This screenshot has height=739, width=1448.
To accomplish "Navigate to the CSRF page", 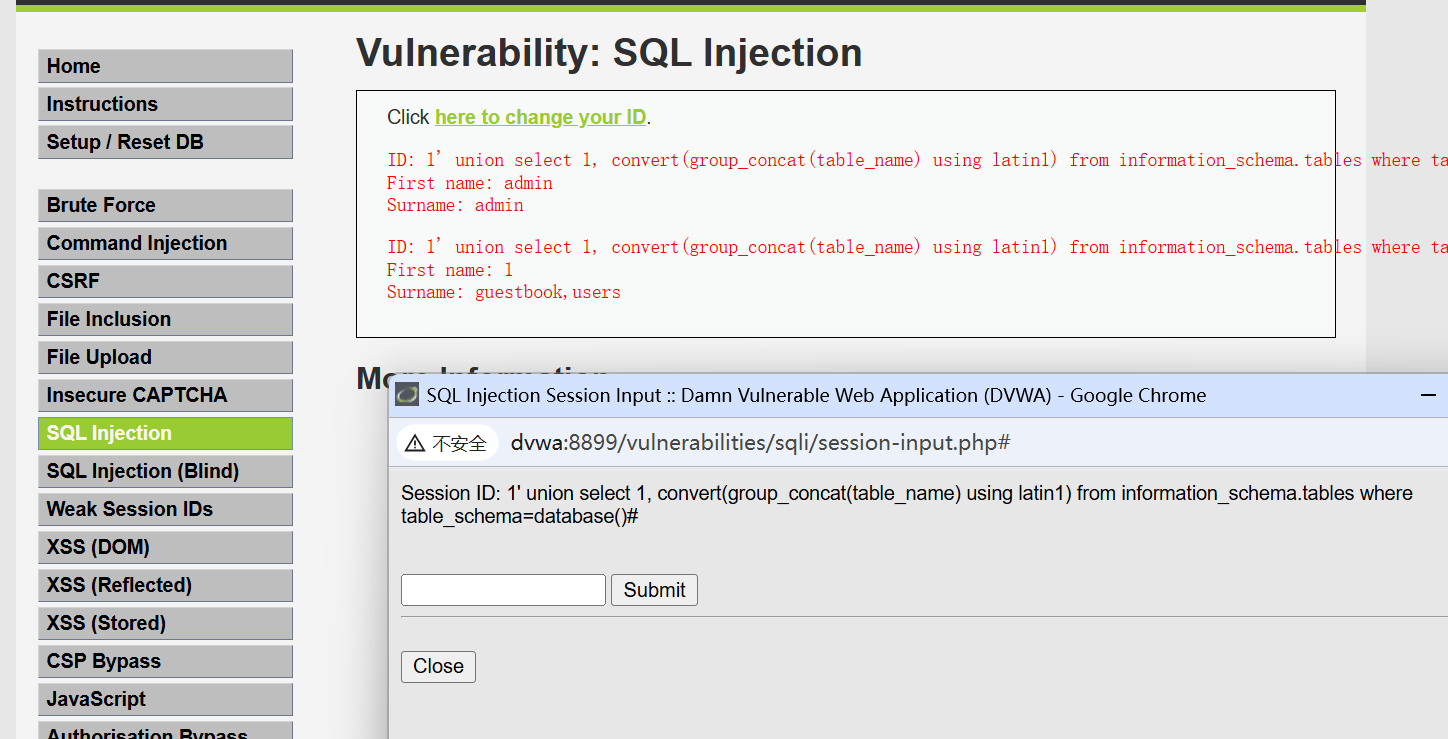I will [x=165, y=281].
